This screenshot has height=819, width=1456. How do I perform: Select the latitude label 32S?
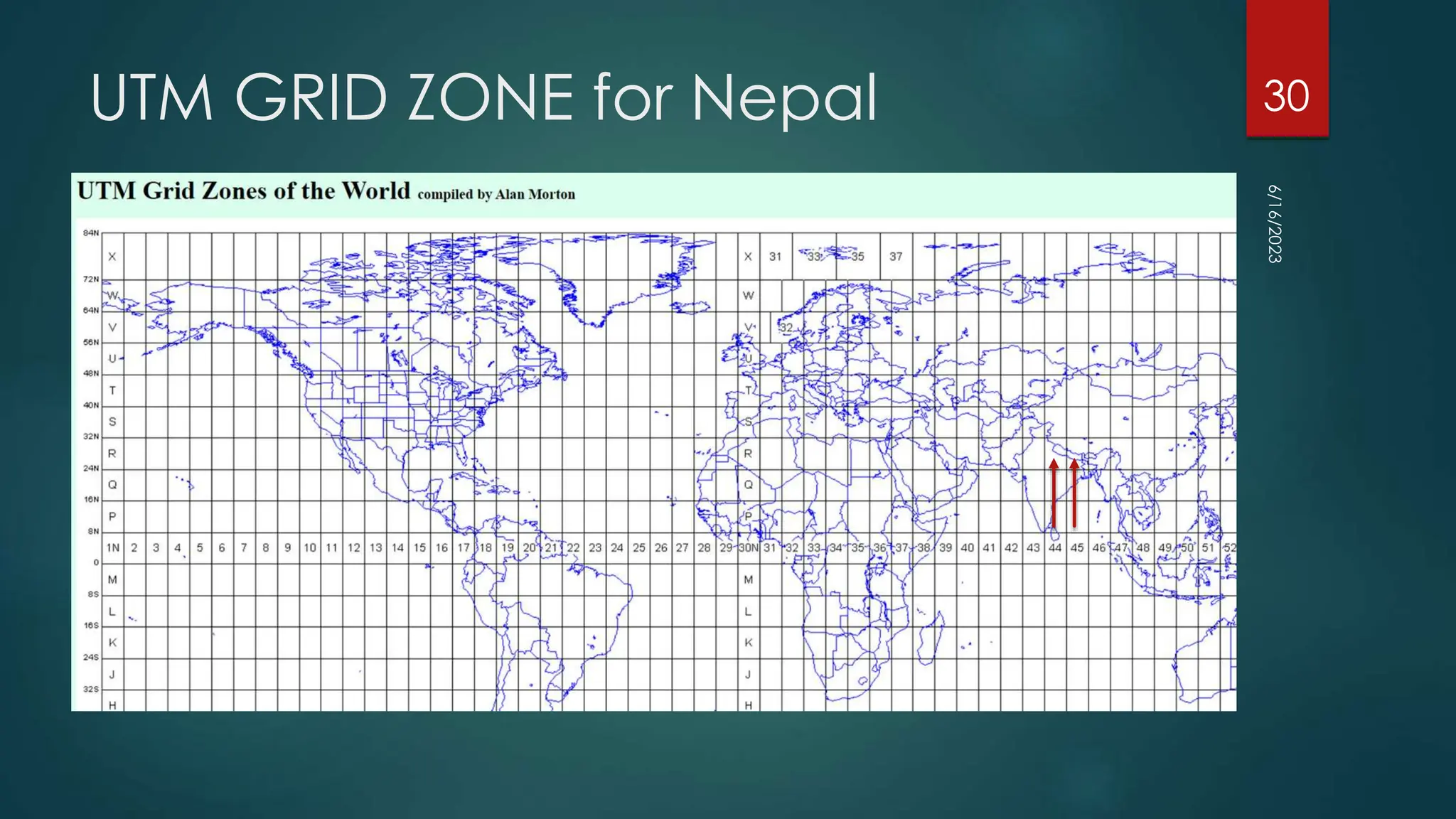91,690
